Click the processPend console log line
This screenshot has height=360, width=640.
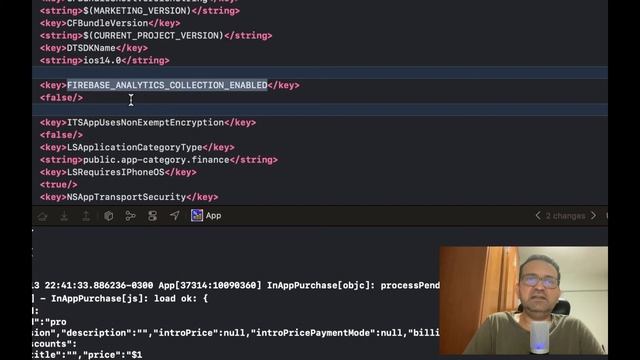pyautogui.click(x=236, y=285)
